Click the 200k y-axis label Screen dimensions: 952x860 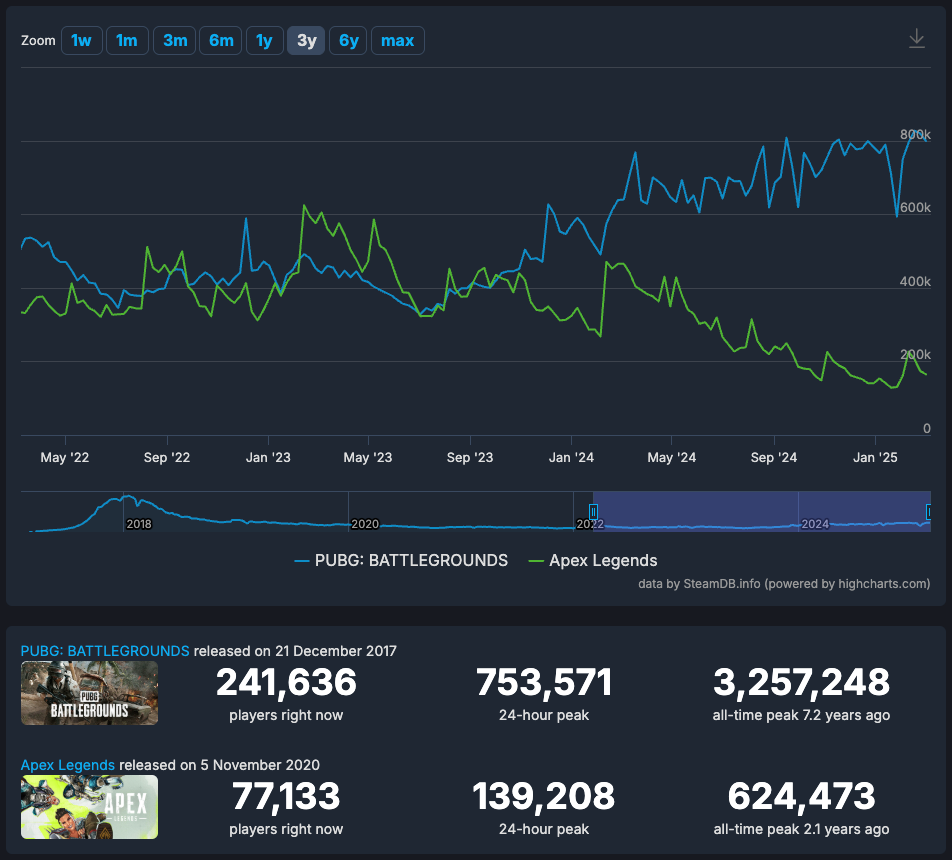pos(915,355)
